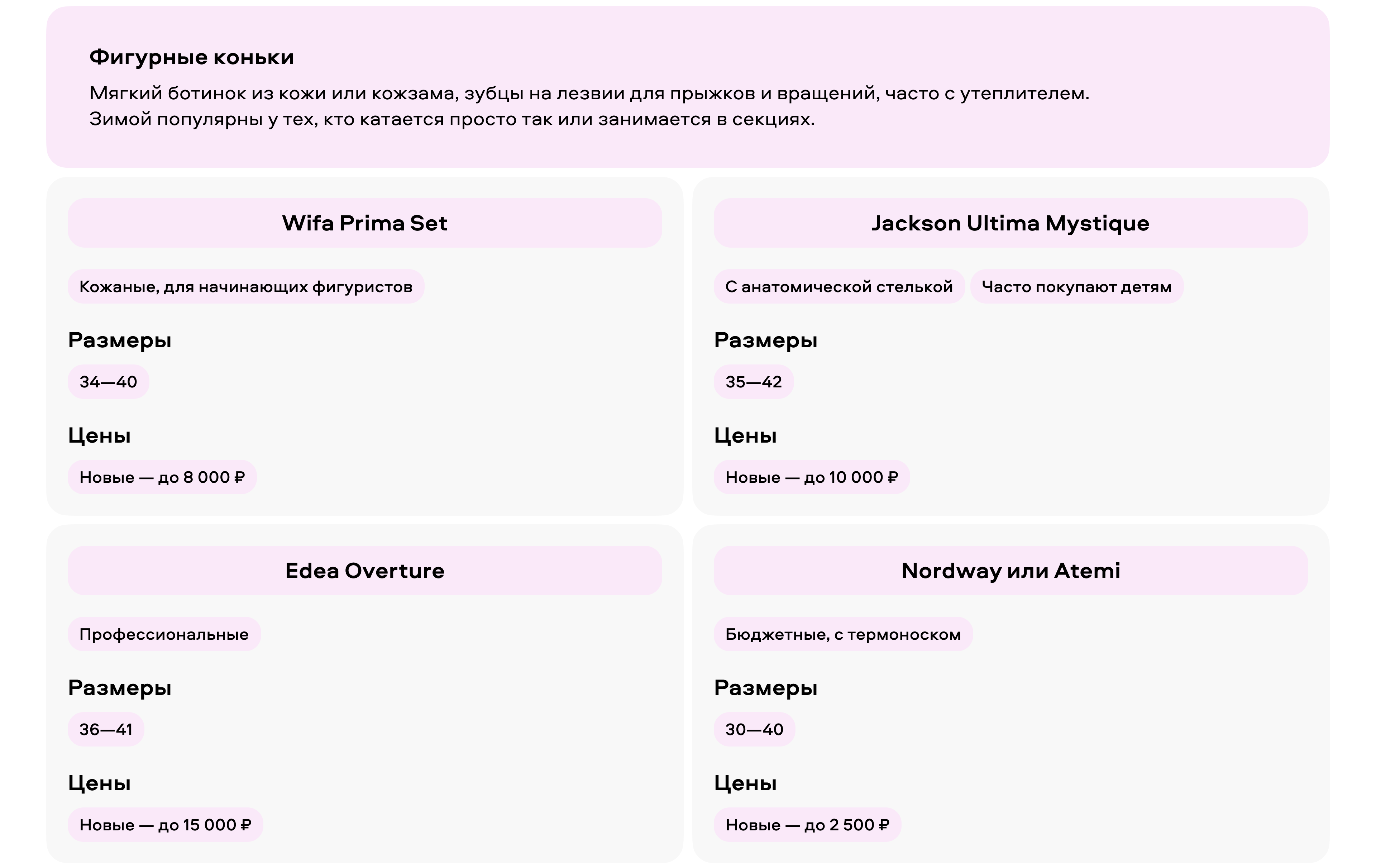This screenshot has width=1376, height=868.
Task: Click the "Новые — до 2 500 ₽" price tag
Action: tap(807, 825)
